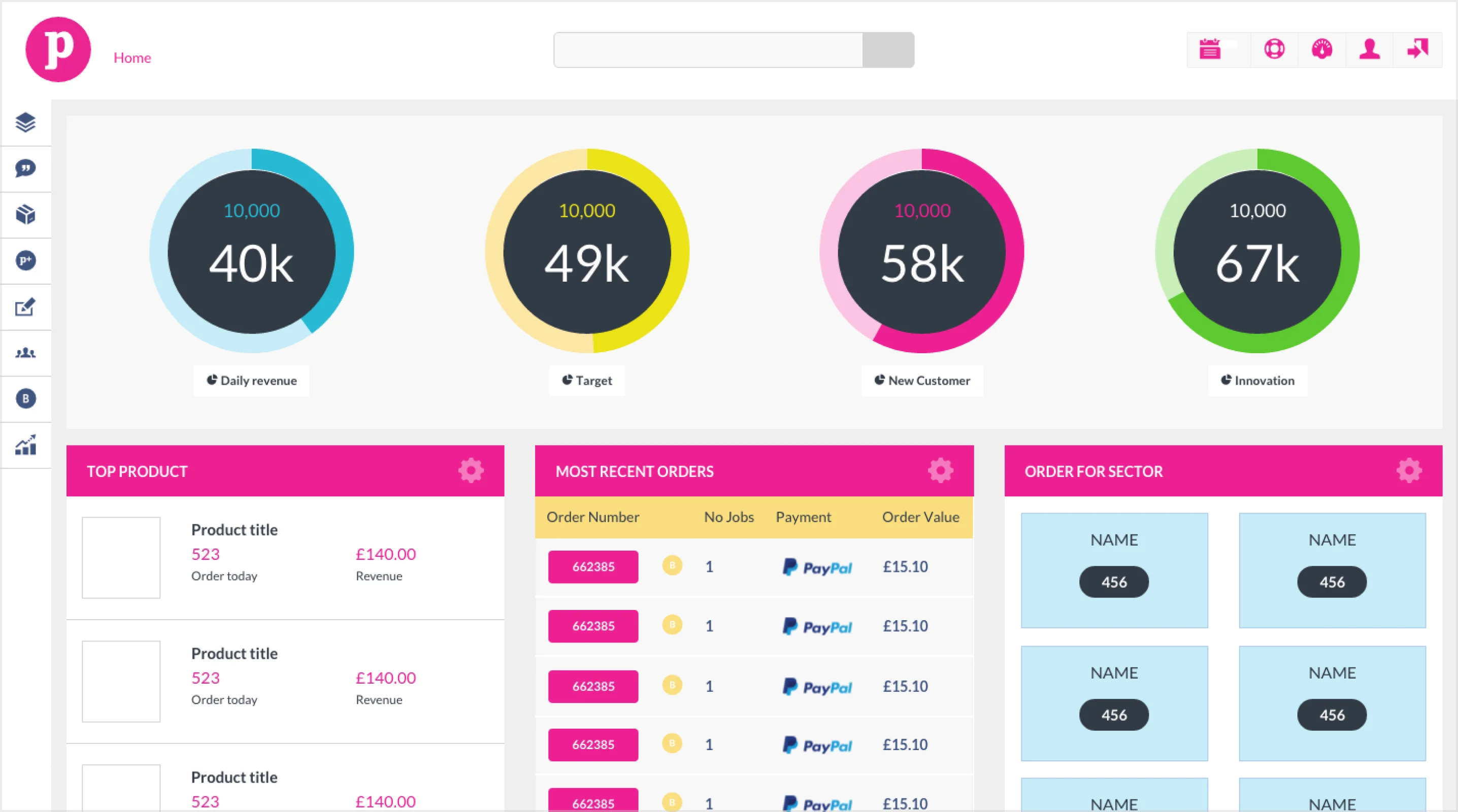1458x812 pixels.
Task: Open Most Recent Orders settings gear
Action: click(940, 470)
